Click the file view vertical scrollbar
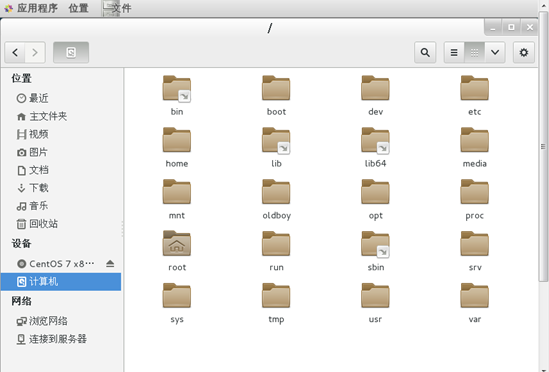549x372 pixels. (543, 147)
